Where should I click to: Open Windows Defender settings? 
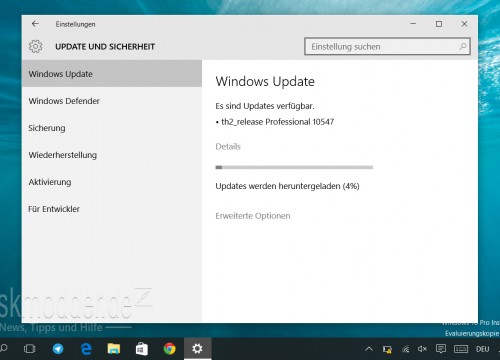click(x=112, y=101)
